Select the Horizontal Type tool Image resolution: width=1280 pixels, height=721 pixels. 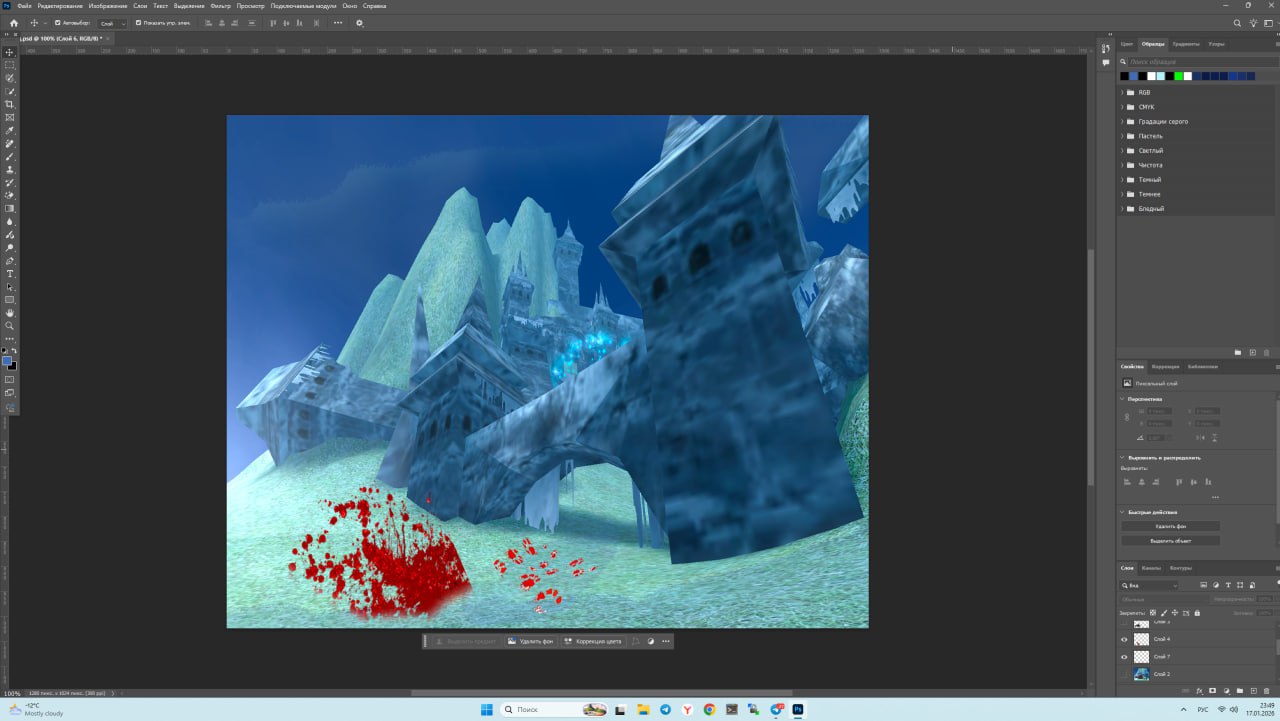(10, 273)
